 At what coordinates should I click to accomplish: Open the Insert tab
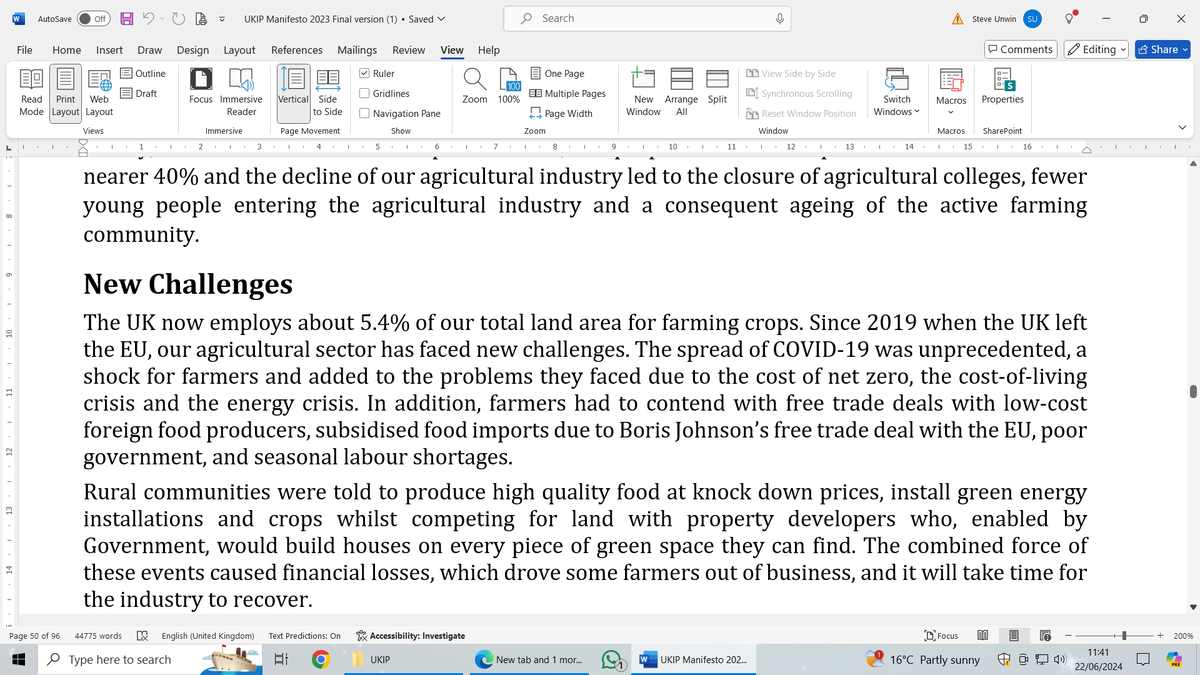click(x=110, y=50)
